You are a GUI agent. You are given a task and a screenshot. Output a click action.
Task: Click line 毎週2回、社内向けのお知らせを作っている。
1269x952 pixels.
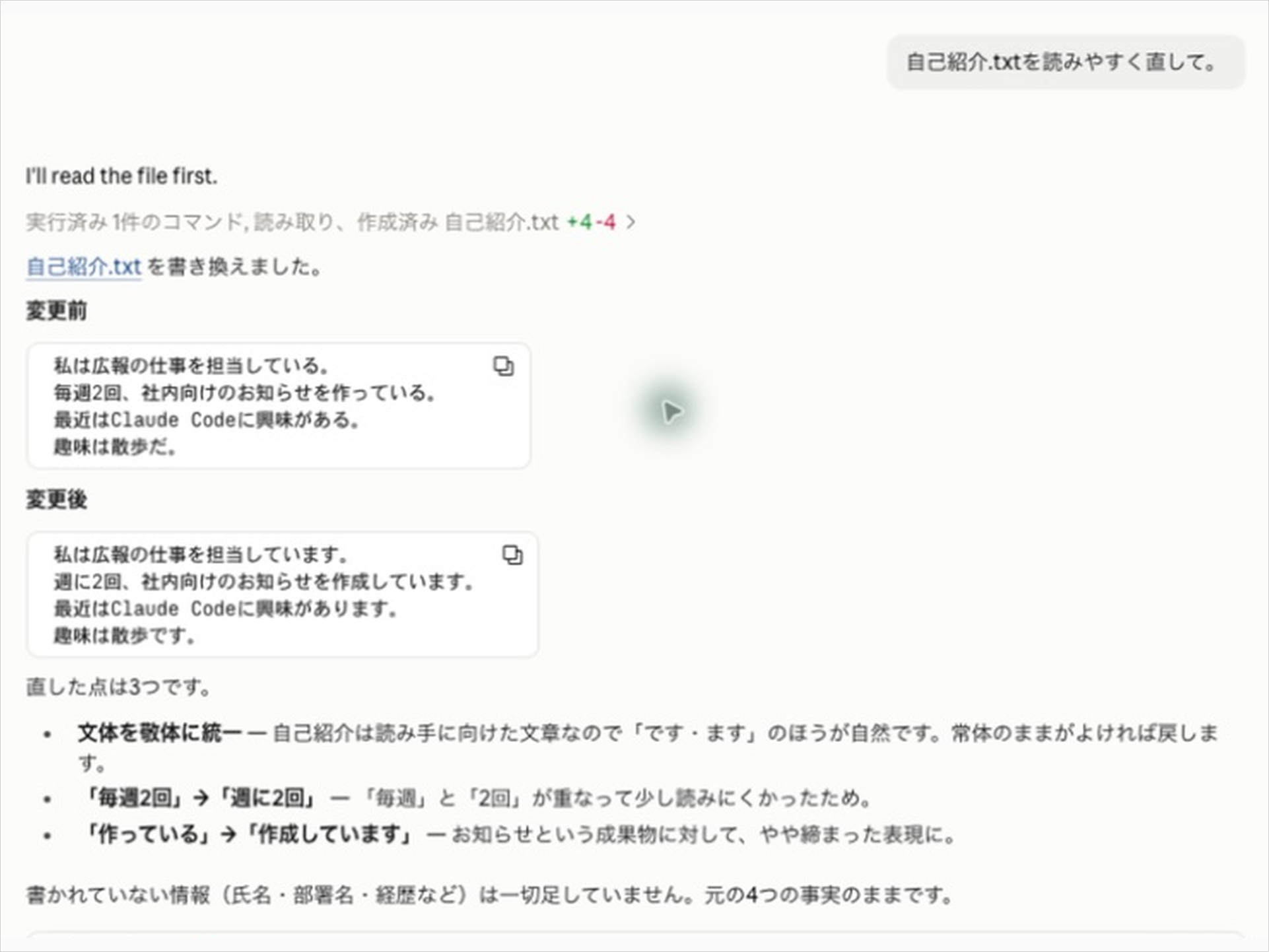pyautogui.click(x=245, y=393)
